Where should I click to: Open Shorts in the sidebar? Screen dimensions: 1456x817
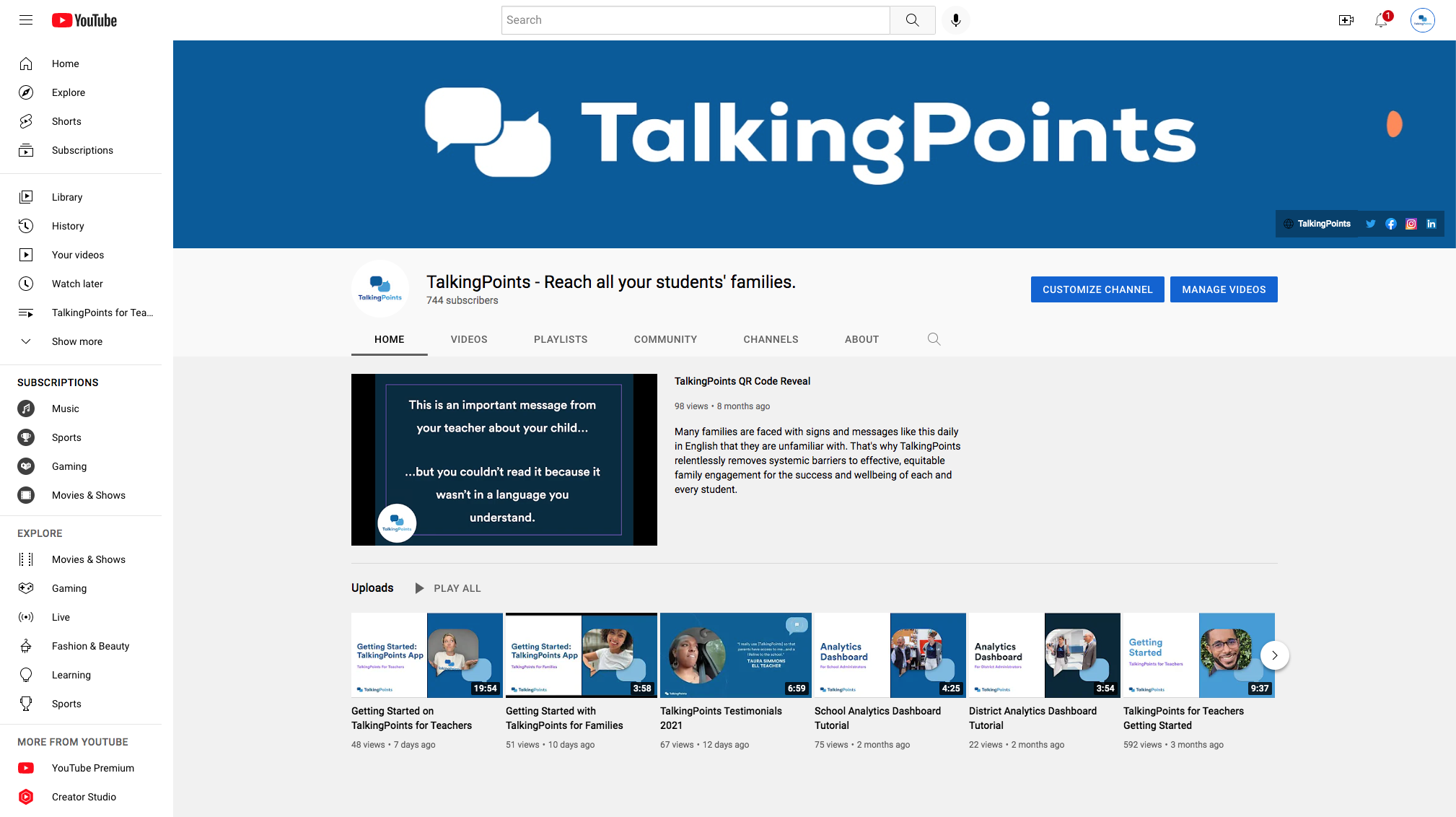pos(81,121)
